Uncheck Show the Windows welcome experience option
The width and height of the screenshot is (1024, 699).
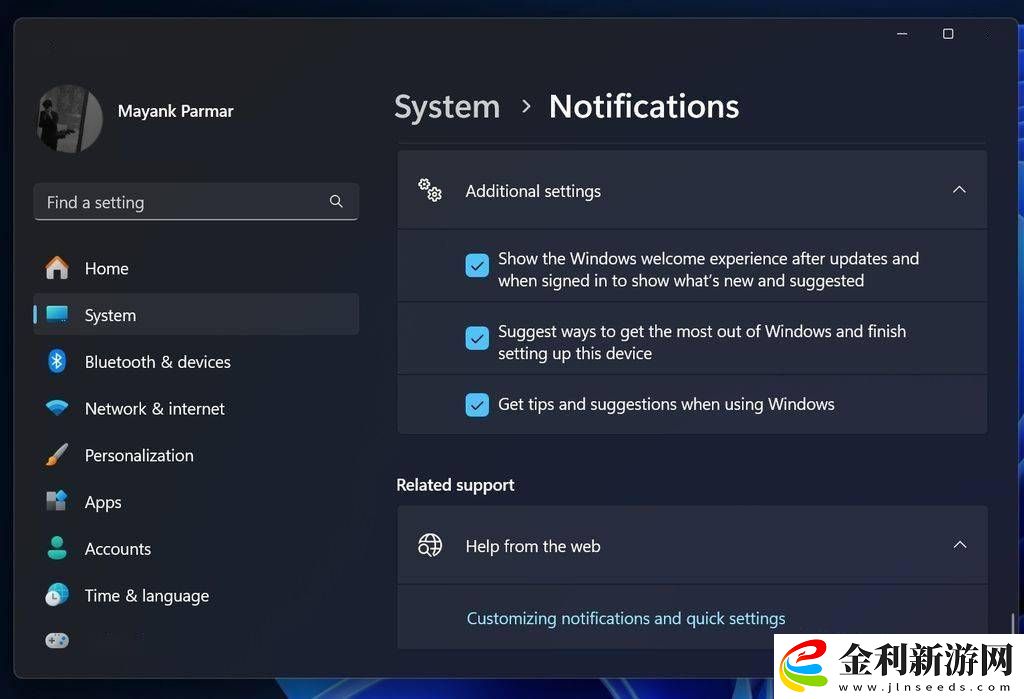(x=477, y=265)
